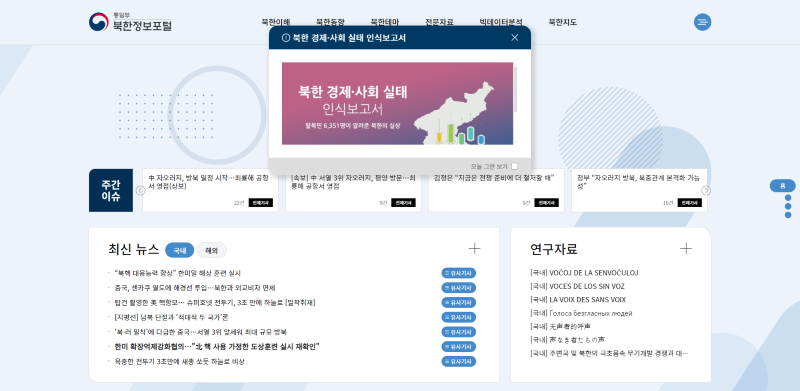Click 유사기사 for 센카쿠 열도 article

tap(459, 288)
